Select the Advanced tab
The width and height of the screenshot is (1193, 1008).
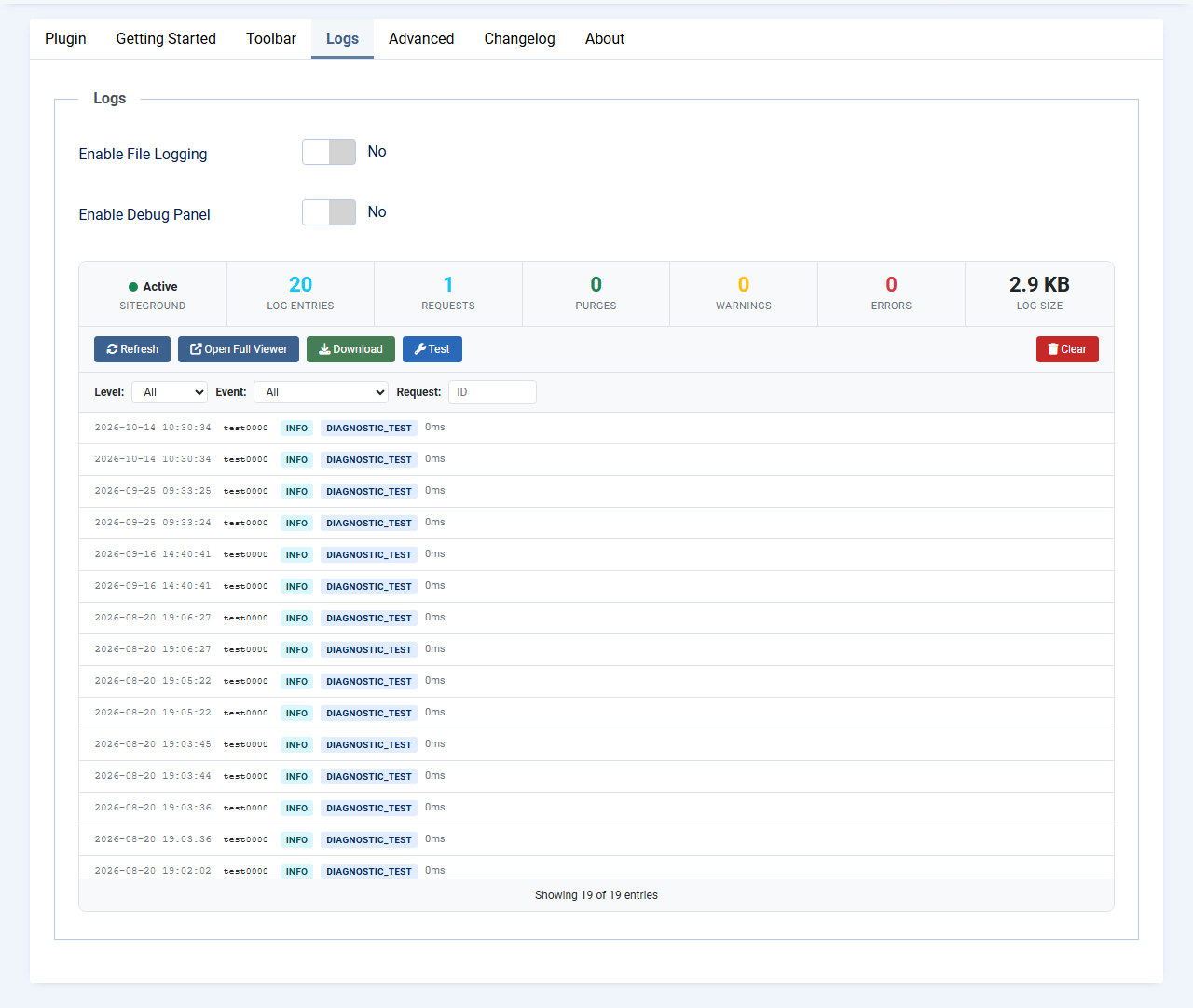point(421,38)
